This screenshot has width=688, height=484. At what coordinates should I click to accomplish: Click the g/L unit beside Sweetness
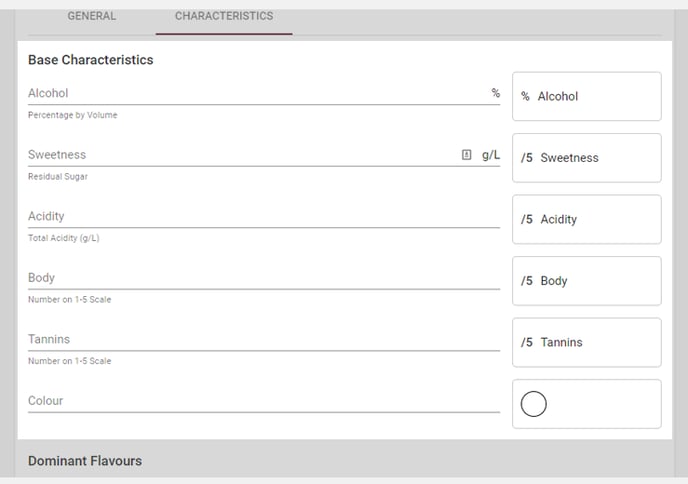[x=491, y=155]
